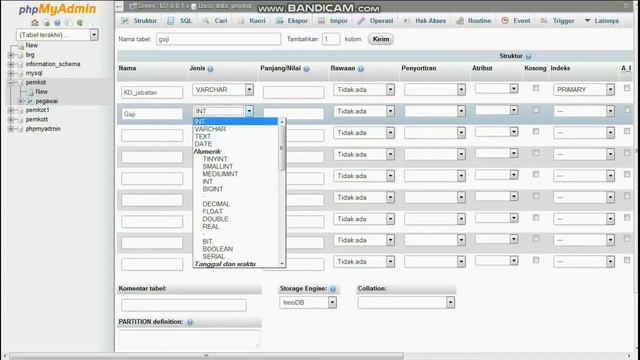Open help icon beside Storage Engine
The width and height of the screenshot is (640, 360).
[x=333, y=289]
